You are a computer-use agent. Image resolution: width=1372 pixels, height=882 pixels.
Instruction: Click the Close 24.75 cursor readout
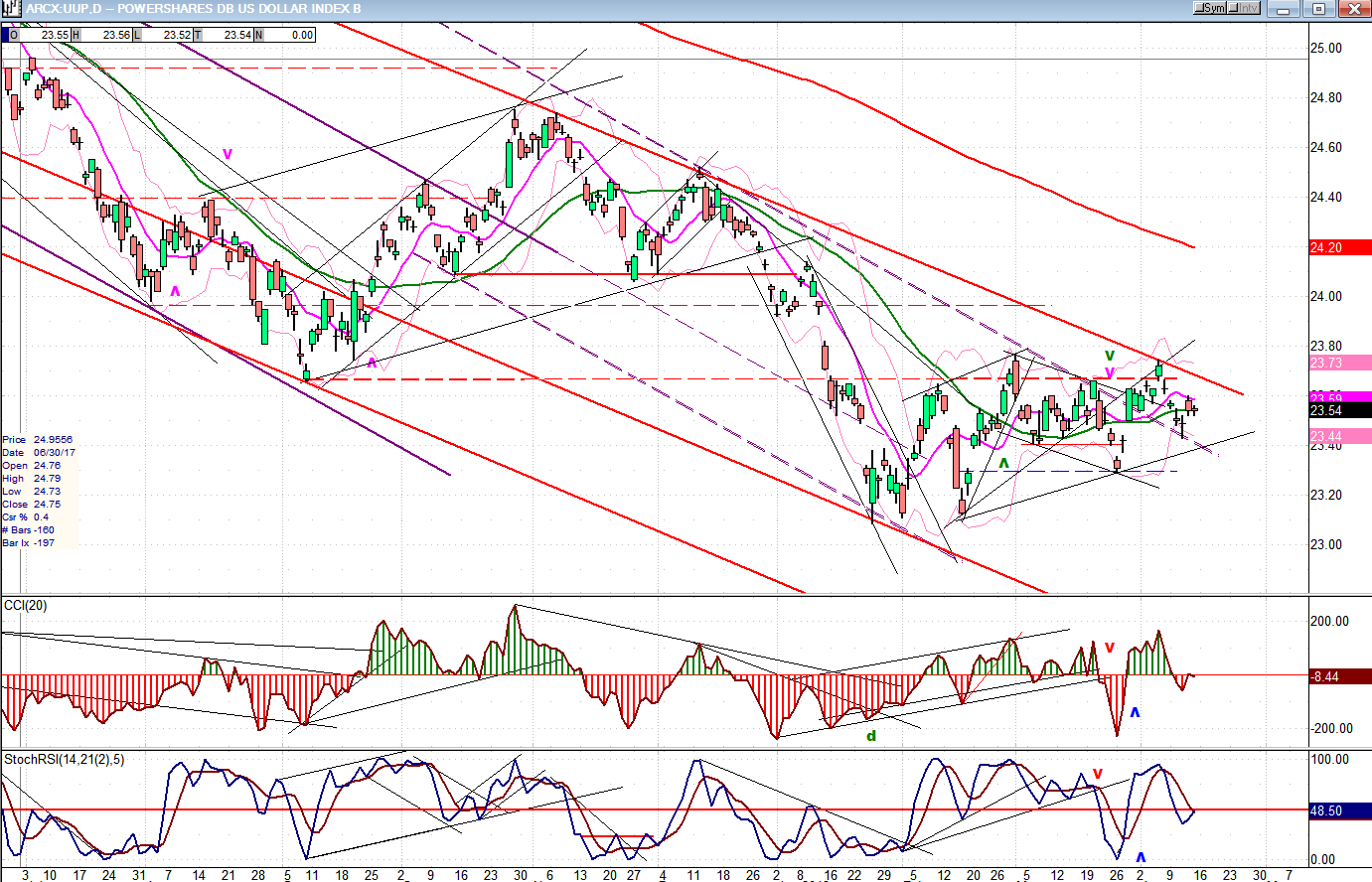[32, 504]
